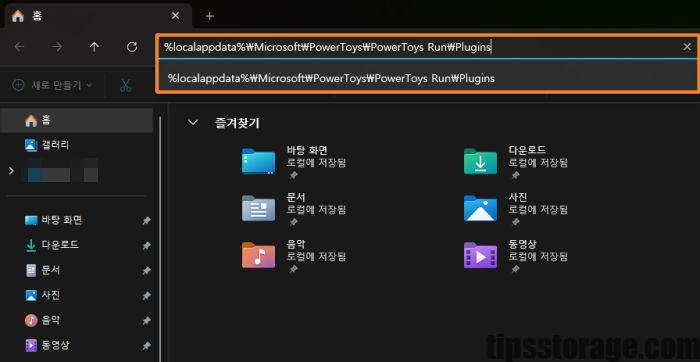Select 홈 in the navigation pane
The image size is (700, 362).
click(x=76, y=120)
